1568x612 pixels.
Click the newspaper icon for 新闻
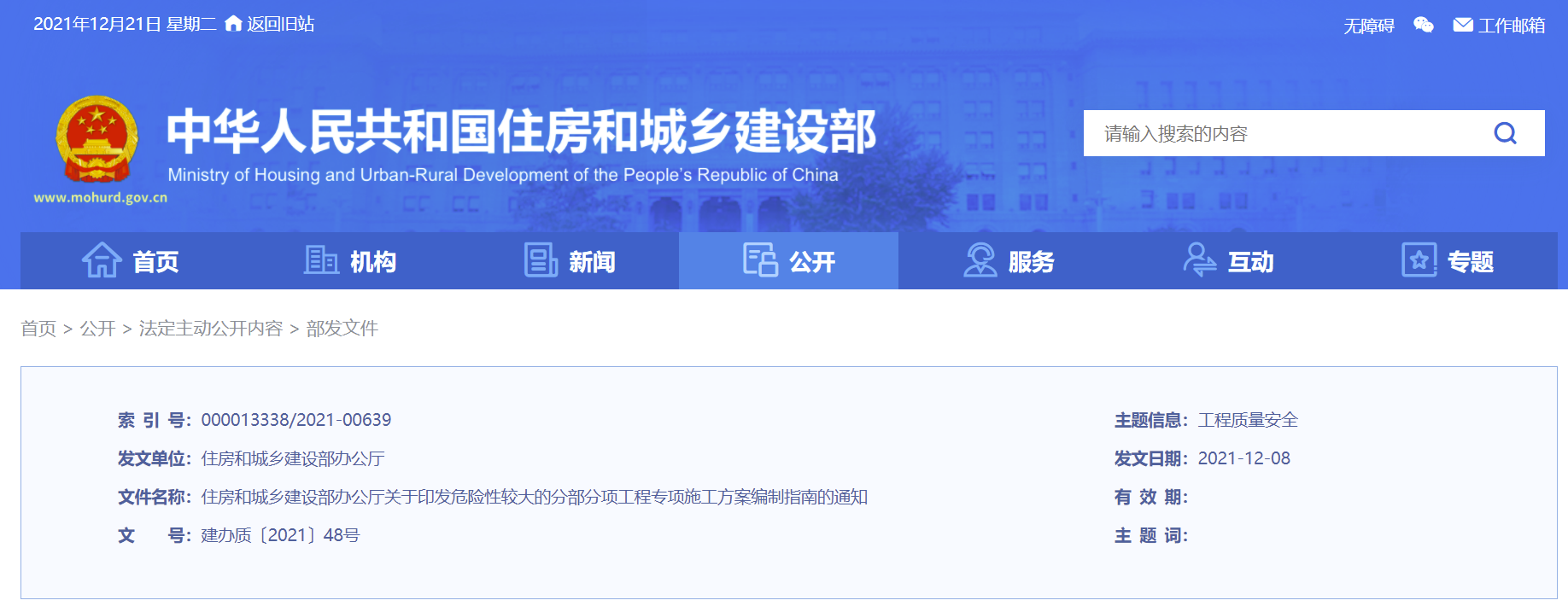tap(541, 260)
